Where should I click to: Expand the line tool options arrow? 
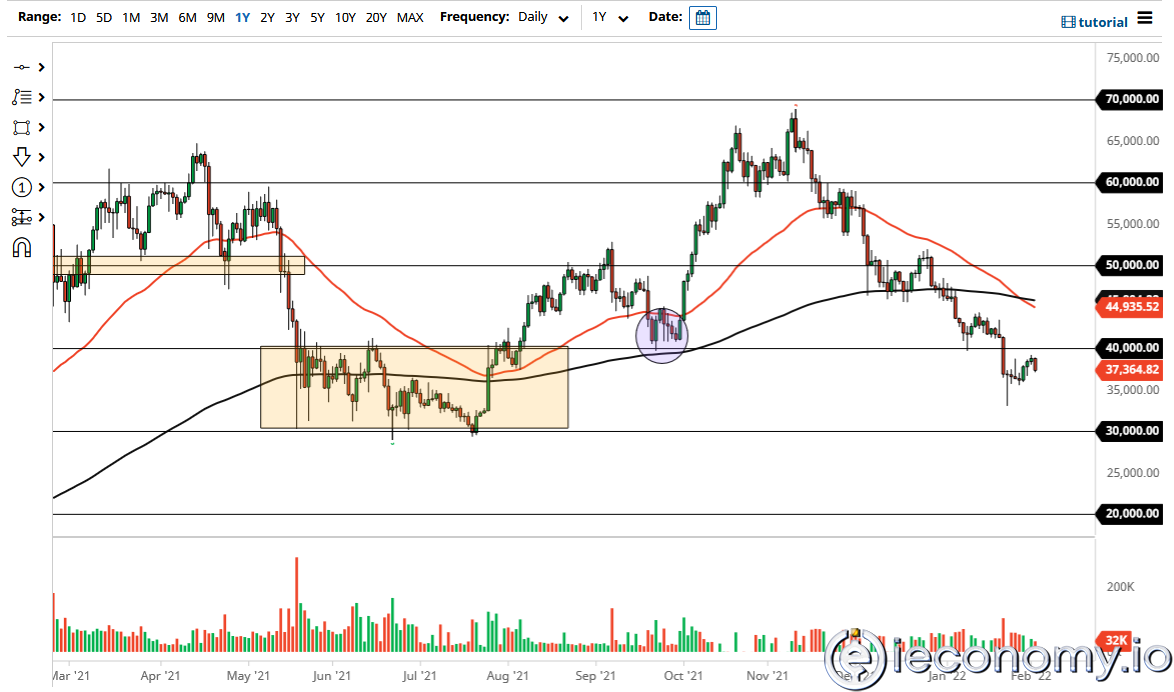[x=42, y=67]
